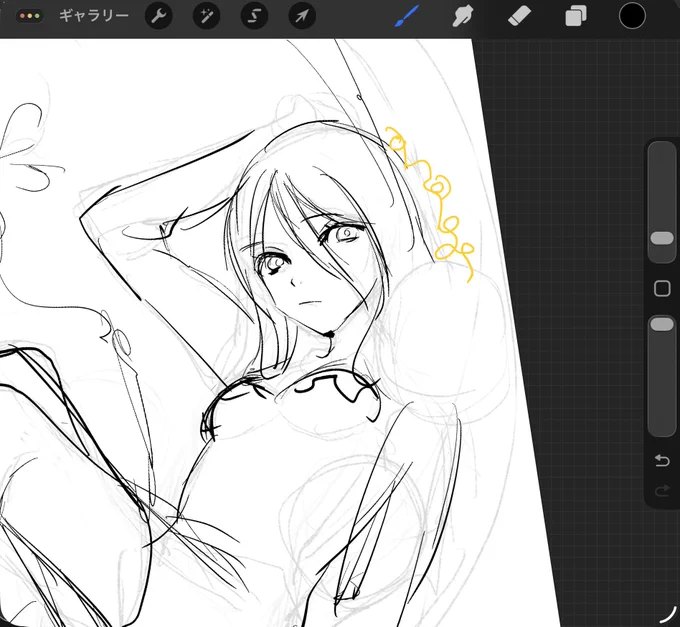The width and height of the screenshot is (680, 627).
Task: Open the black color picker circle
Action: tap(632, 16)
